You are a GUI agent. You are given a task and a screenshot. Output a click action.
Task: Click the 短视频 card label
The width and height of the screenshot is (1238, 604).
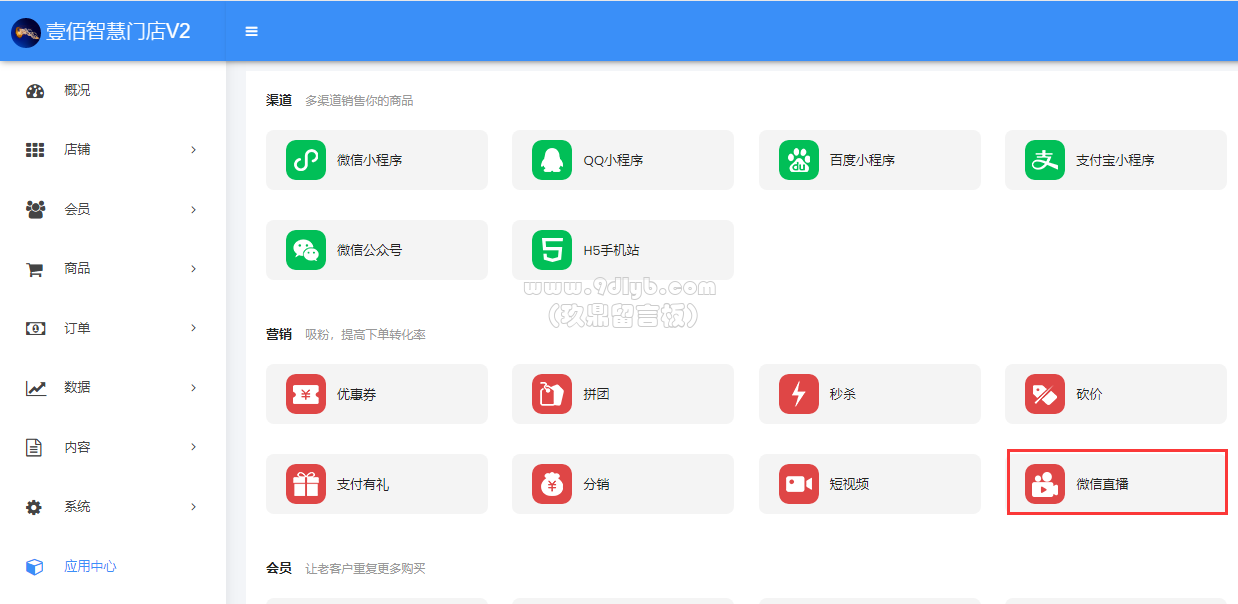pos(849,484)
